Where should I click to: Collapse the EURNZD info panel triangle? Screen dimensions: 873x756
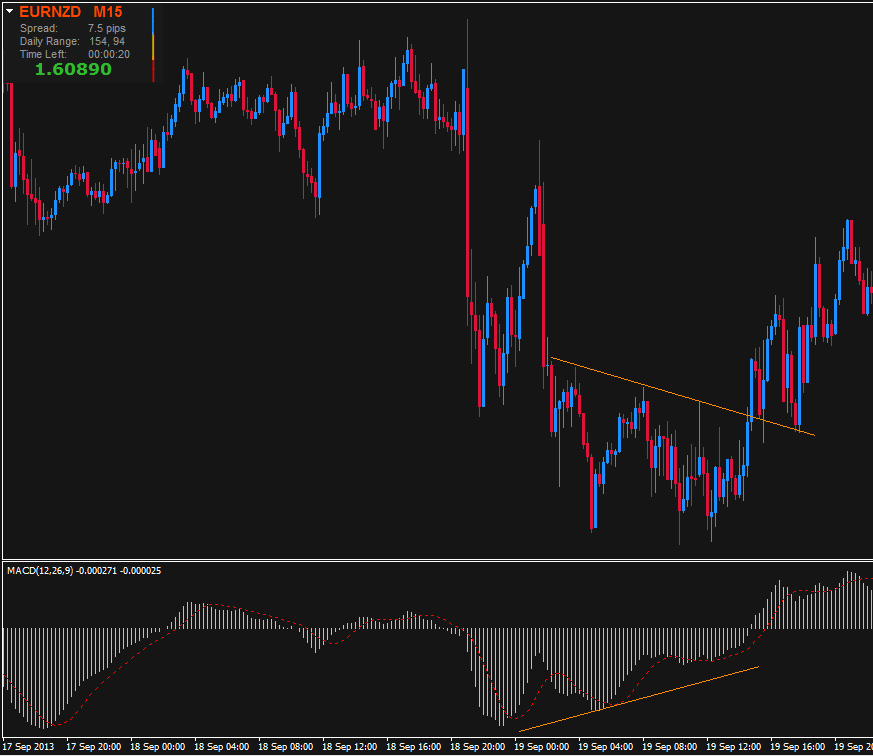[8, 13]
